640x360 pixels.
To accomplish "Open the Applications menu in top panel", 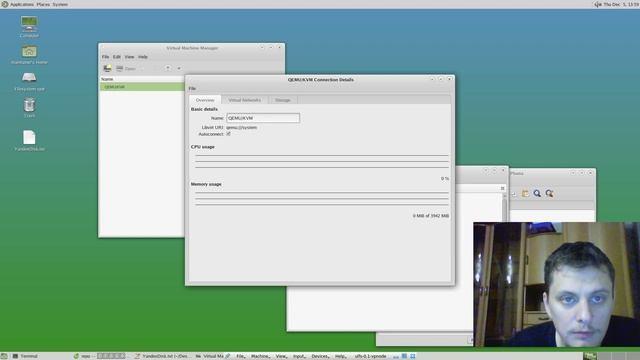I will (x=21, y=4).
